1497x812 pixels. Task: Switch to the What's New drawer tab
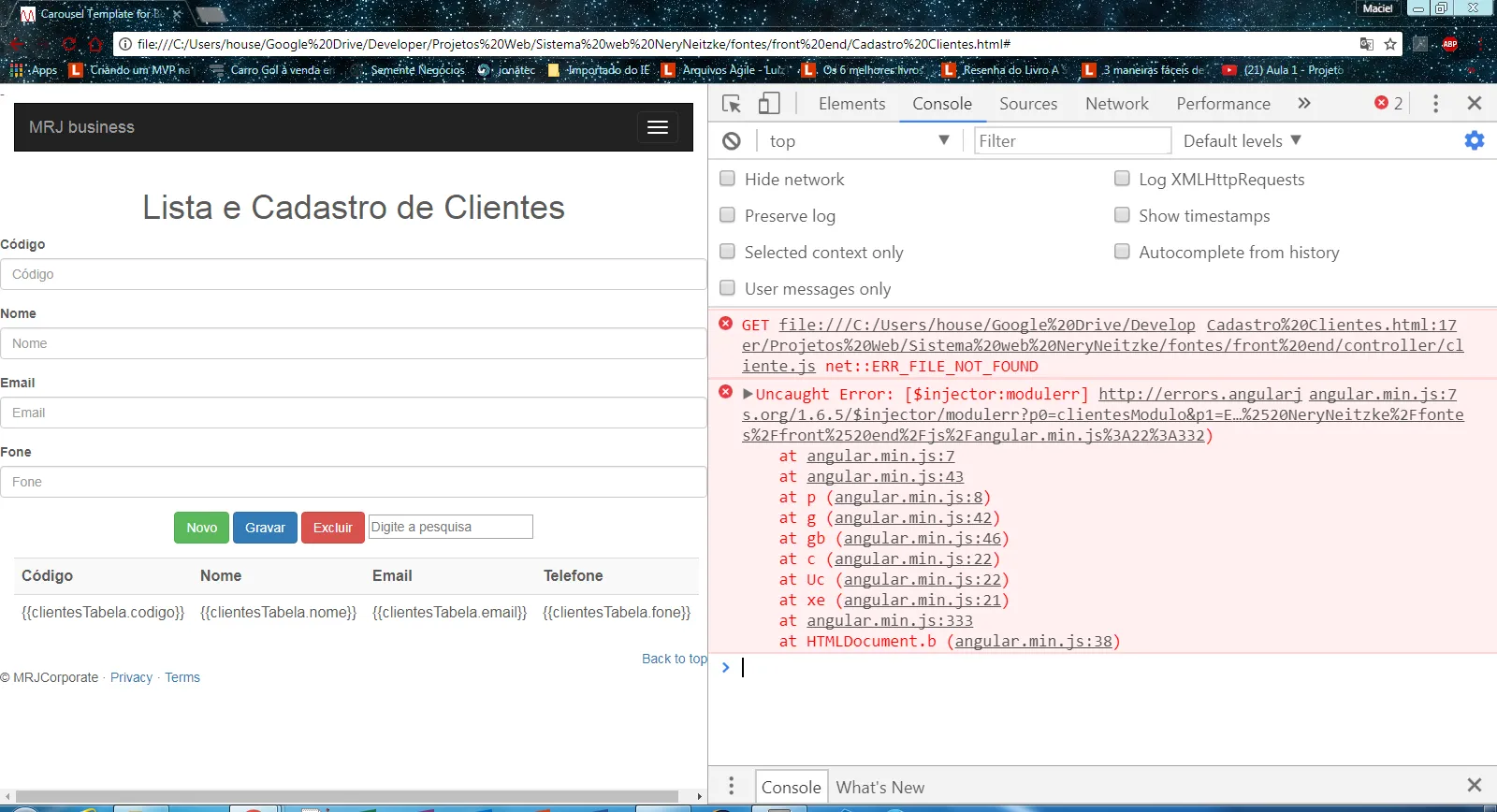coord(880,787)
